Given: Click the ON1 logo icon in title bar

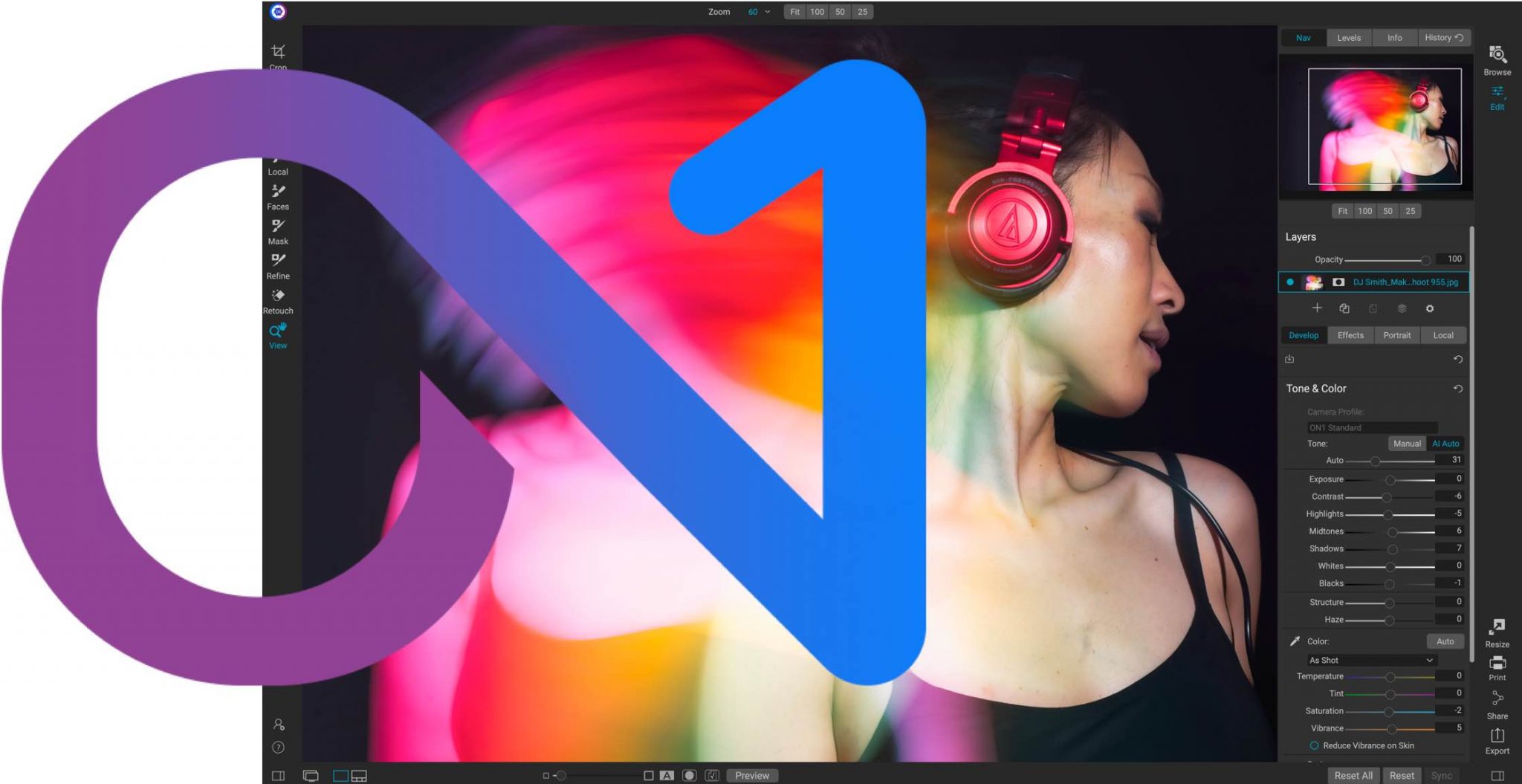Looking at the screenshot, I should [278, 11].
